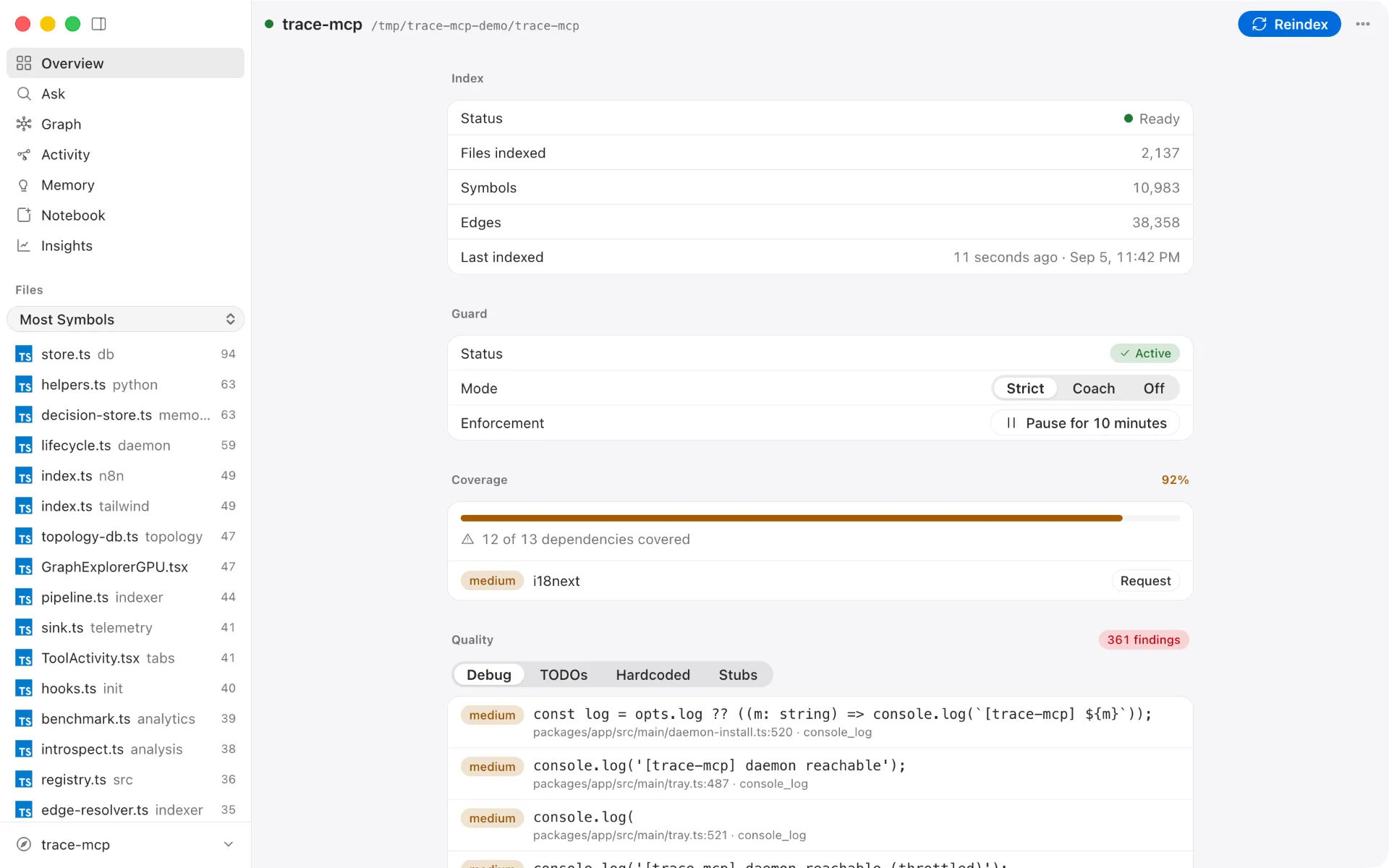
Task: Click the Coverage progress bar
Action: point(820,518)
